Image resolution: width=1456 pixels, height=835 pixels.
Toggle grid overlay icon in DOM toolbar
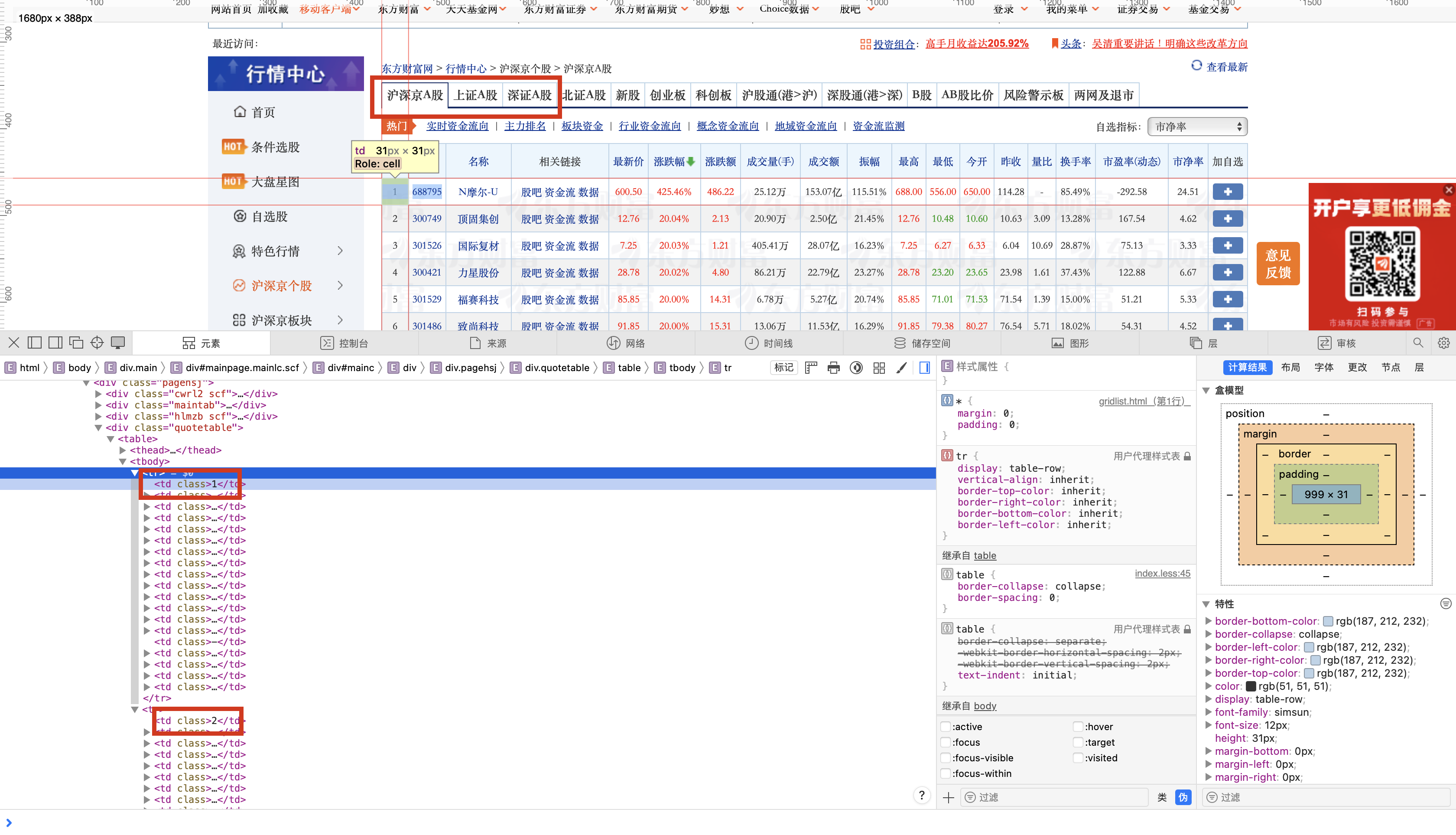pyautogui.click(x=879, y=368)
